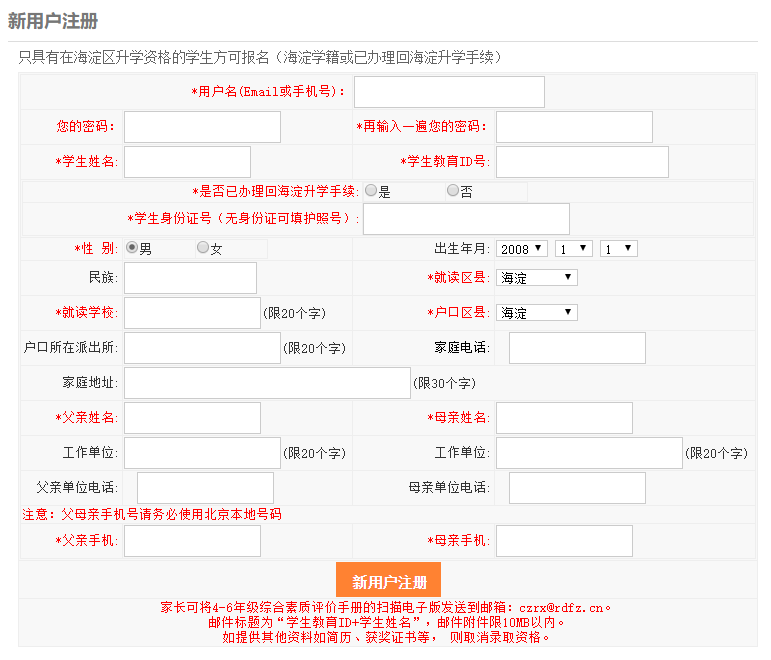Select the 否 radio for 已办理回海淀升学手续

(x=453, y=190)
